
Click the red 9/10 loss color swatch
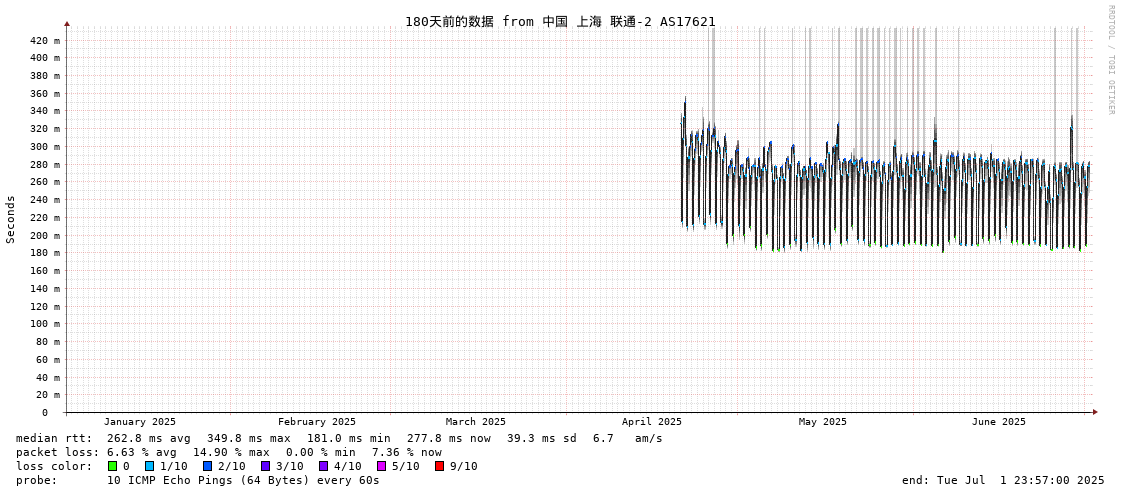point(439,466)
